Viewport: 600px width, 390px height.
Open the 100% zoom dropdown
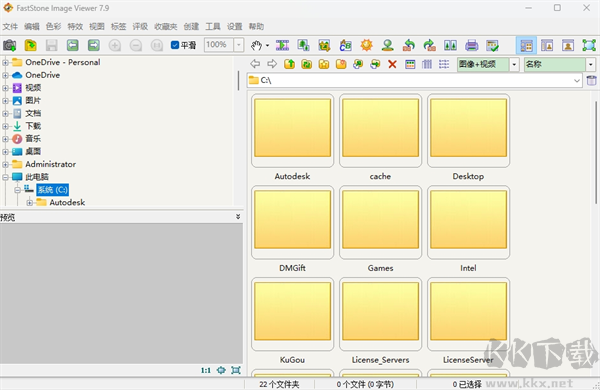[239, 45]
